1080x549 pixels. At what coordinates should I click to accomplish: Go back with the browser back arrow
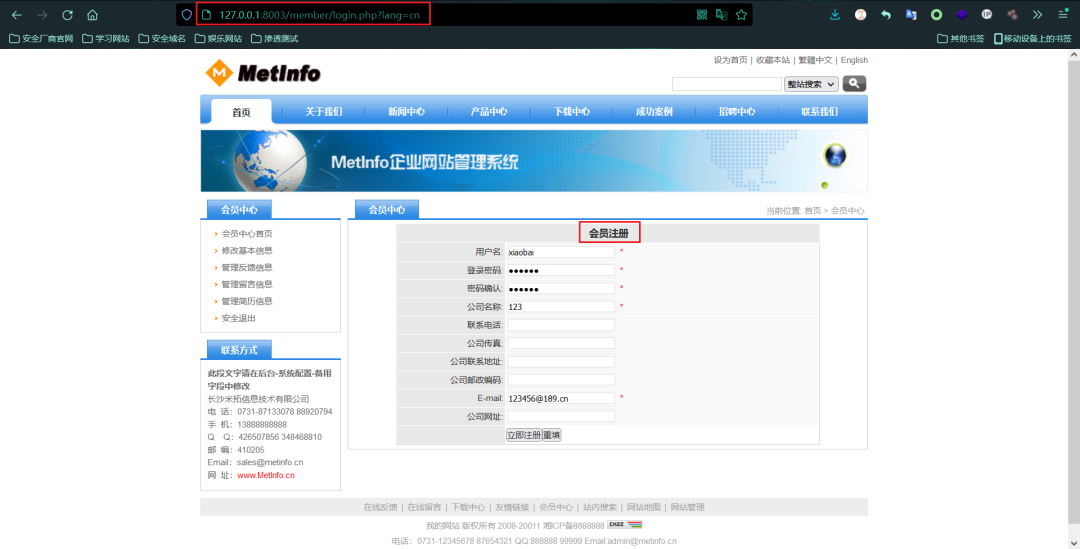point(17,15)
